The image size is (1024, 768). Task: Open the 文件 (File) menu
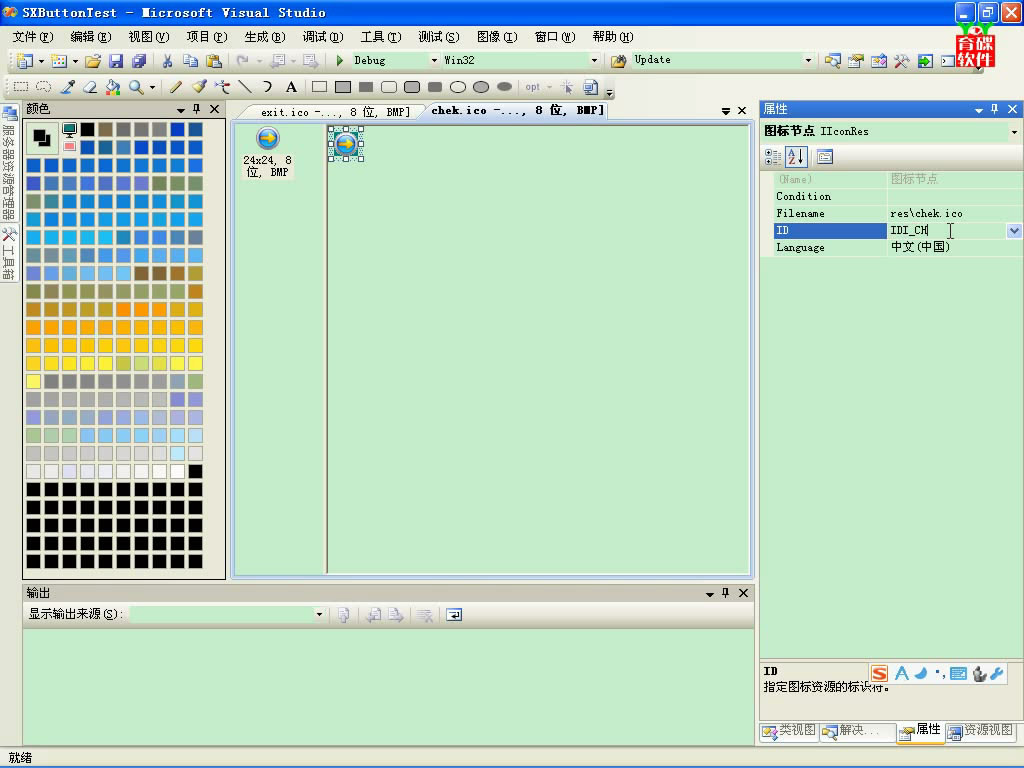point(33,37)
